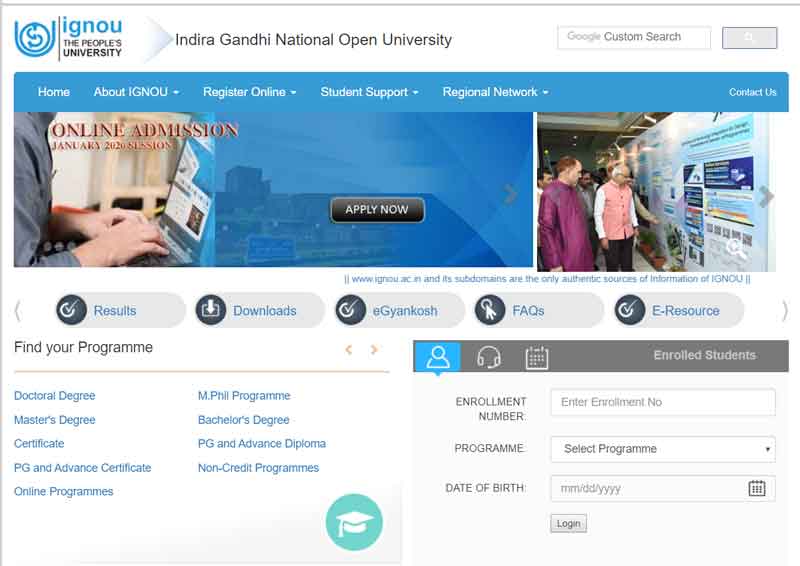800x566 pixels.
Task: Advance the photo slideshow with right arrow
Action: (766, 196)
